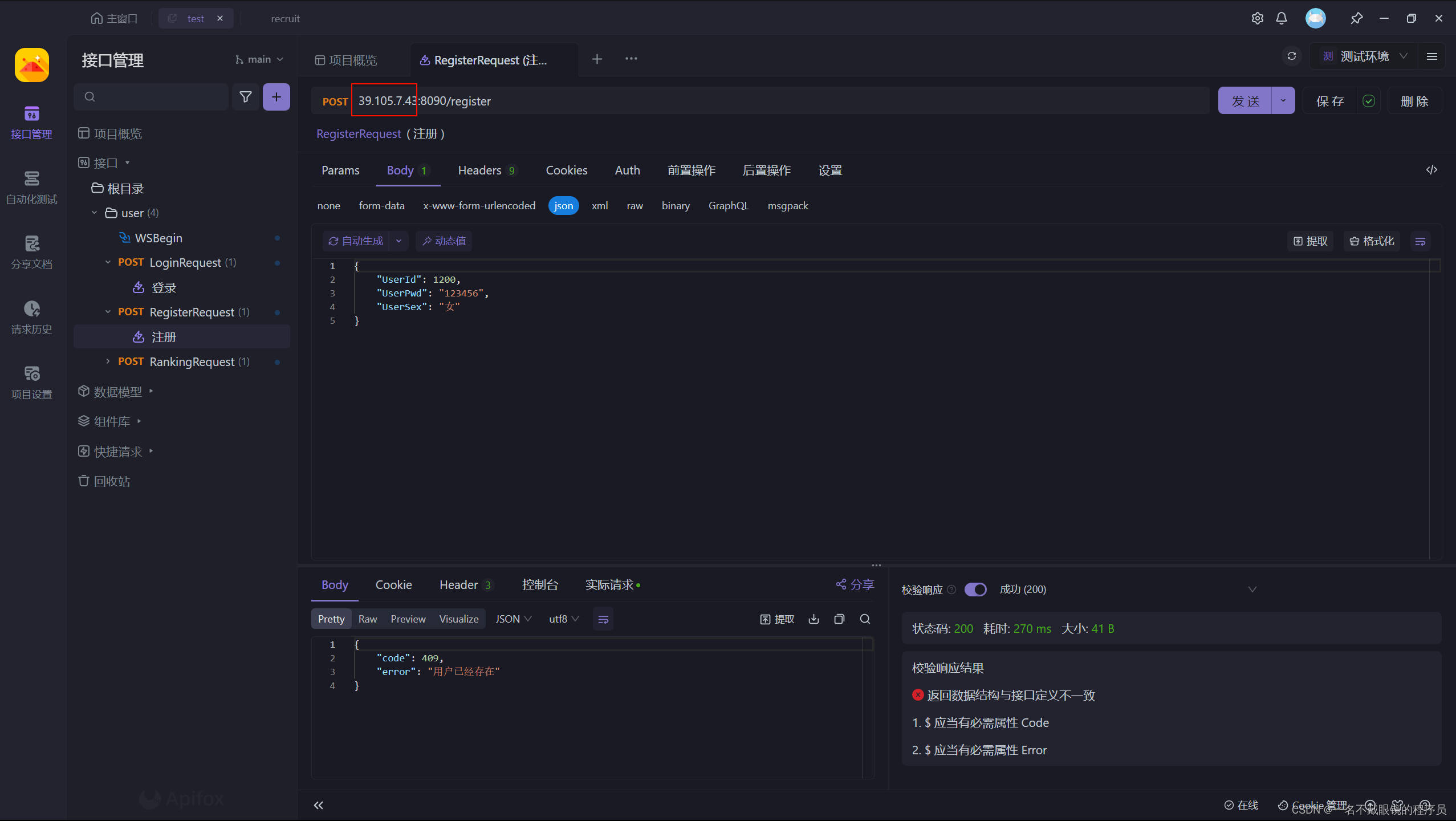Select the x-www-form-urlencoded body type
Image resolution: width=1456 pixels, height=821 pixels.
479,206
